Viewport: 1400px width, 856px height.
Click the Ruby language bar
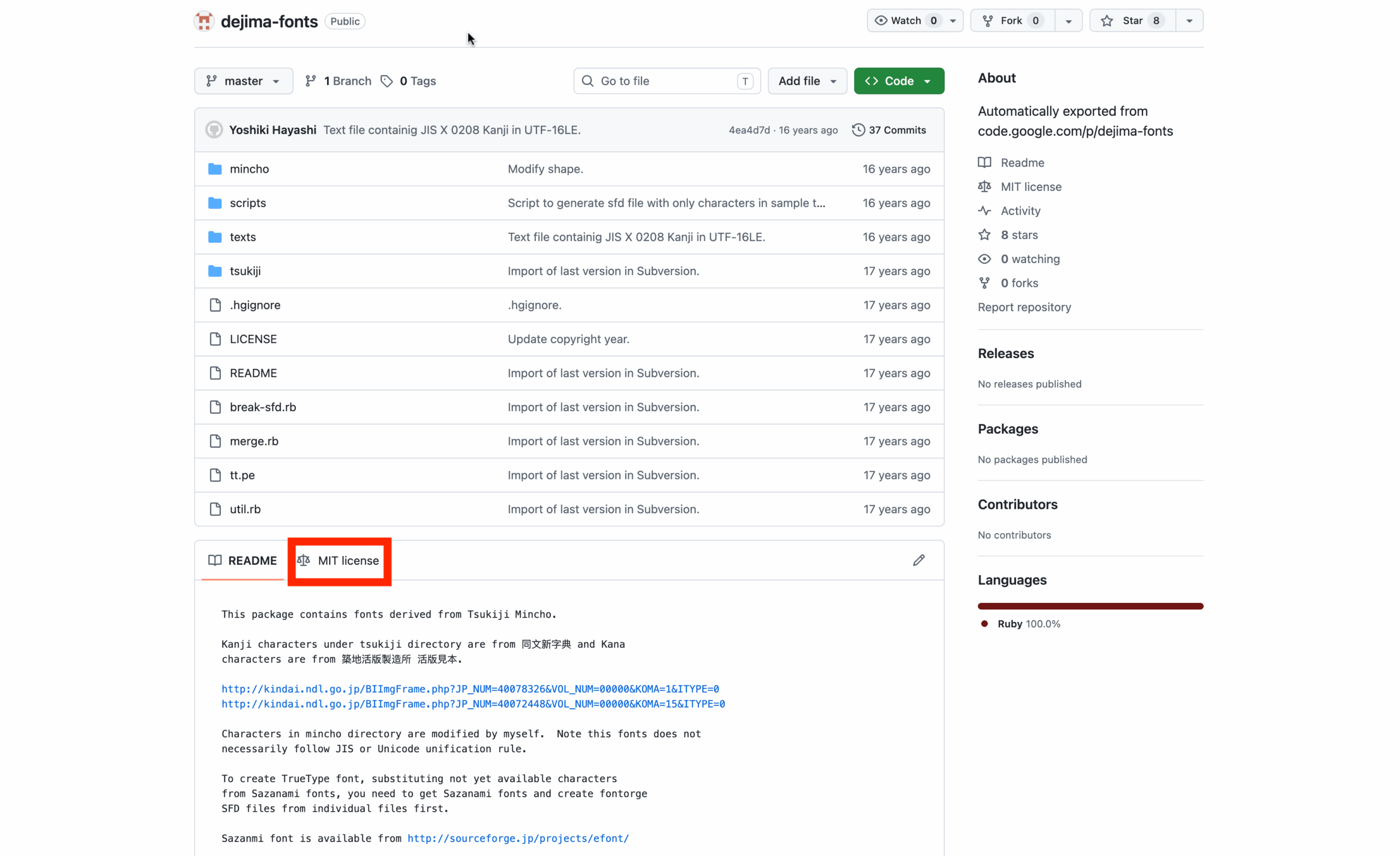pyautogui.click(x=1090, y=606)
